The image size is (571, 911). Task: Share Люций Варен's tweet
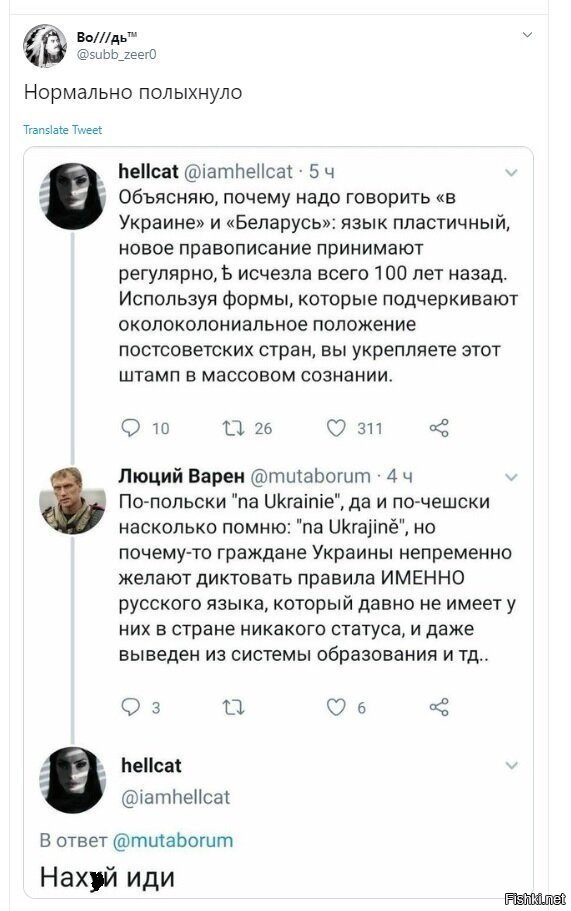click(439, 707)
